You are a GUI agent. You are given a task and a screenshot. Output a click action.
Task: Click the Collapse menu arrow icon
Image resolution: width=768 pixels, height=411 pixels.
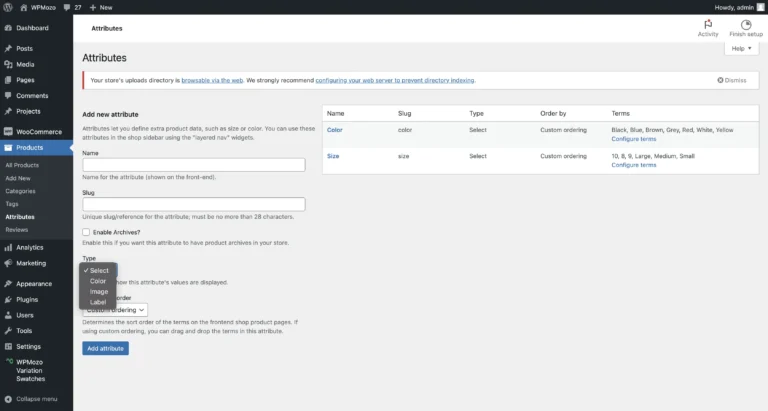8,399
